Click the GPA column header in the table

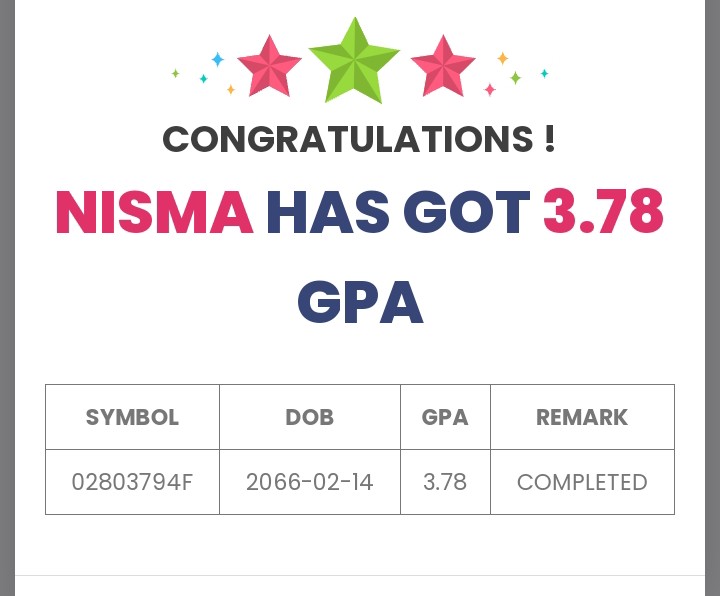(445, 417)
